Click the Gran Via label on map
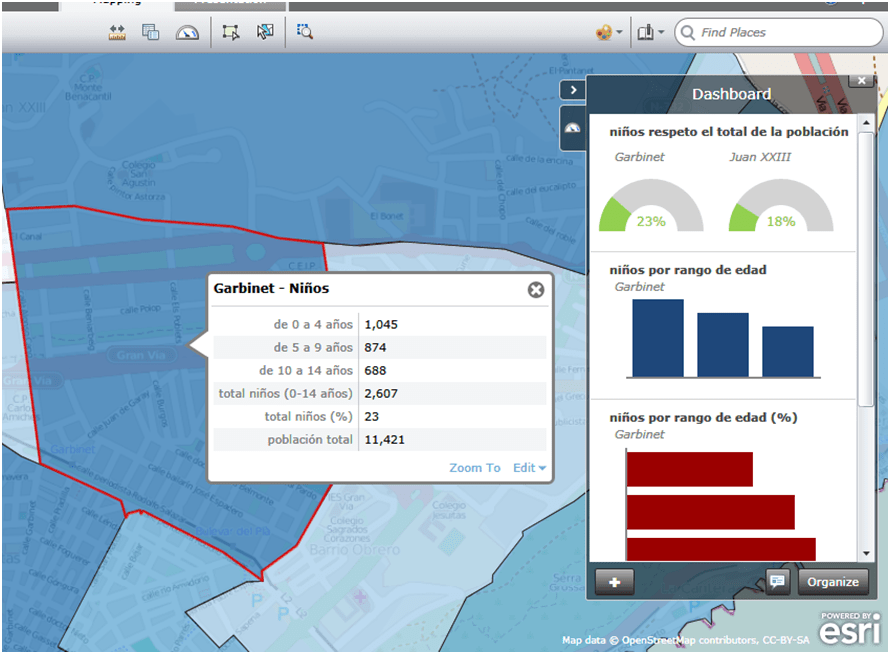Image resolution: width=890 pixels, height=654 pixels. [141, 355]
